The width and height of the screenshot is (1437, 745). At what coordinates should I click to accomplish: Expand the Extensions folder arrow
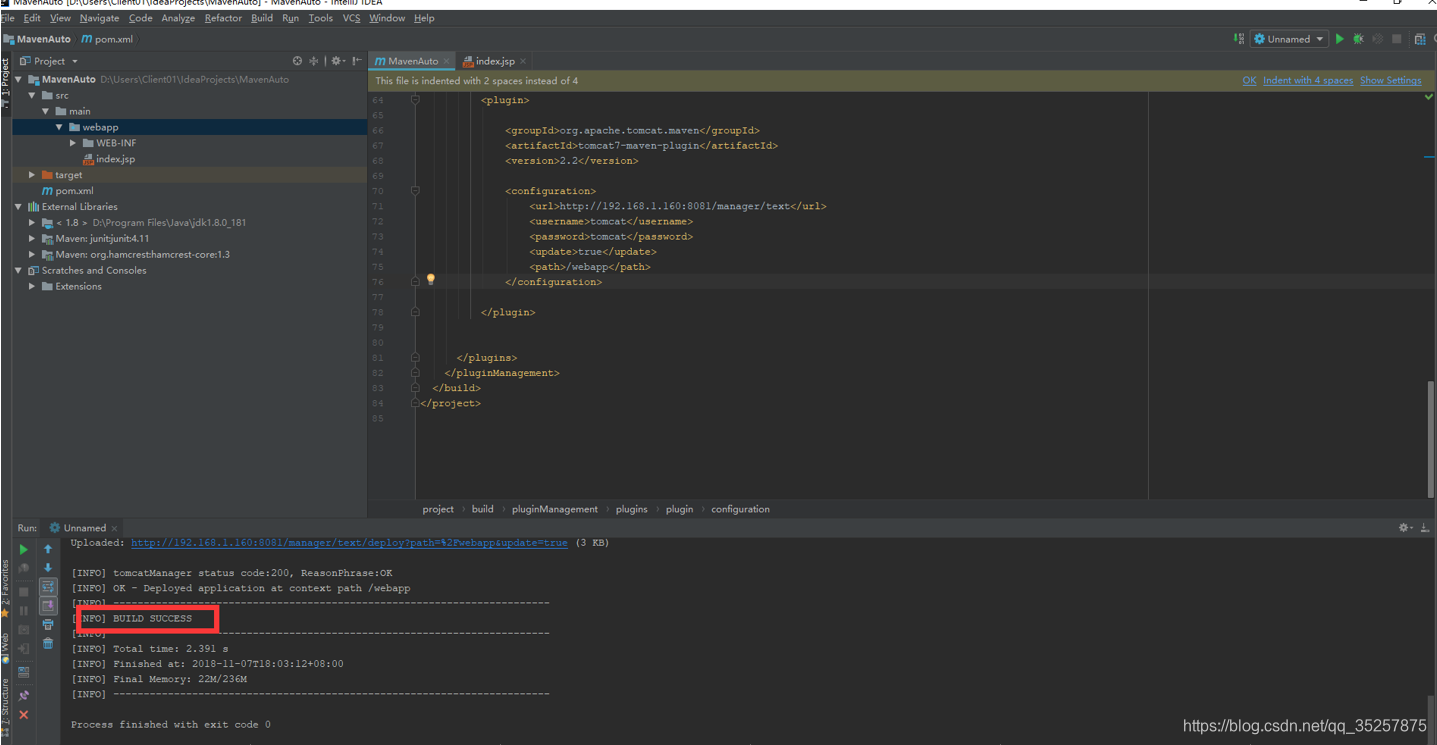pyautogui.click(x=32, y=287)
